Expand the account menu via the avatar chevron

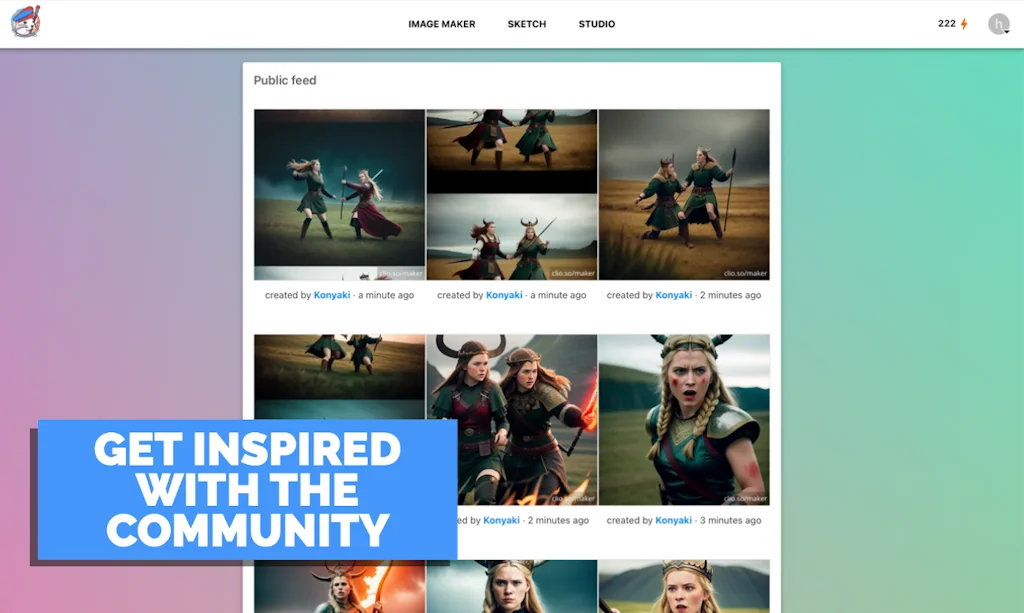(x=1007, y=31)
